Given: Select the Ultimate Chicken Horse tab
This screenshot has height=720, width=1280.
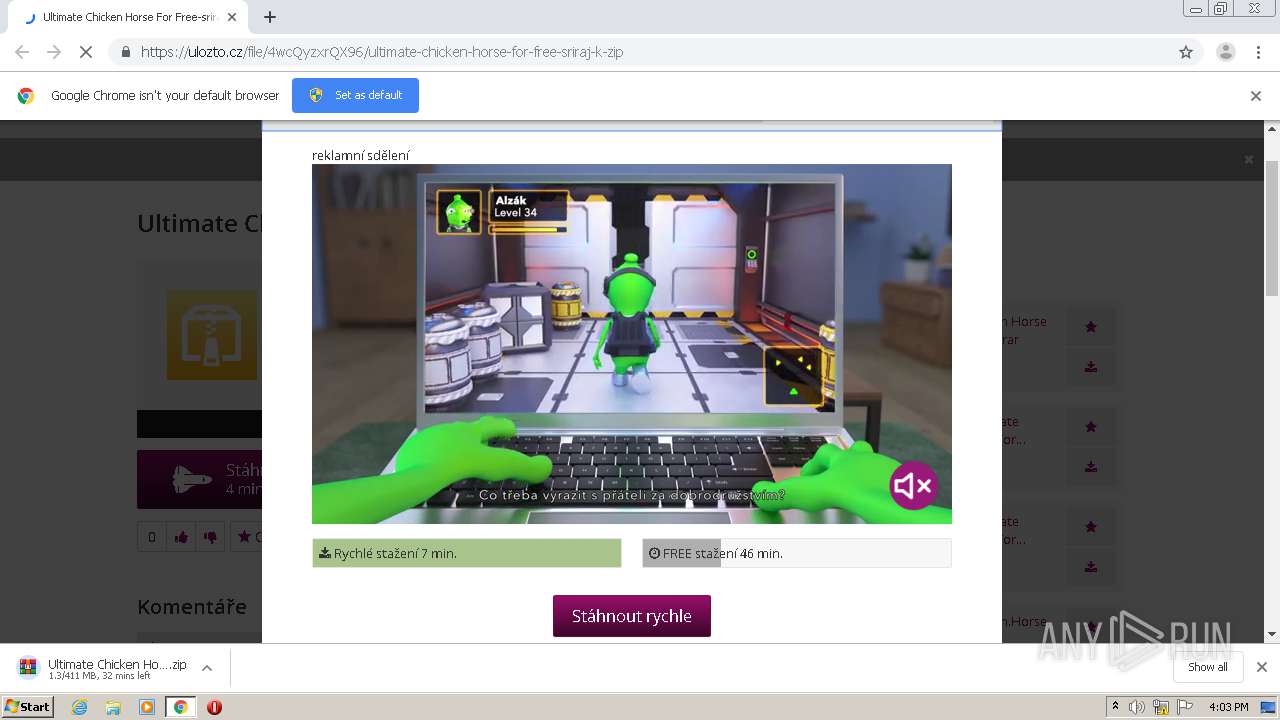Looking at the screenshot, I should point(128,18).
